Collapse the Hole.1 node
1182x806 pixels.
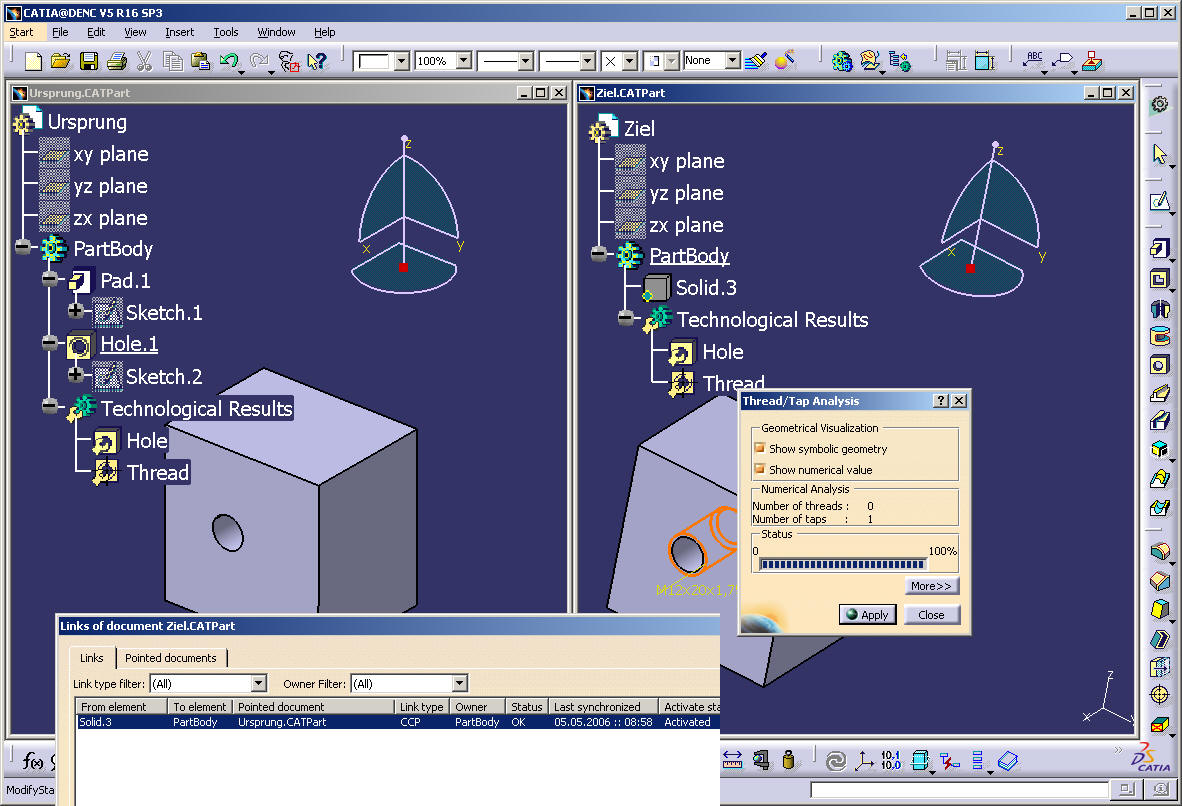tap(50, 343)
